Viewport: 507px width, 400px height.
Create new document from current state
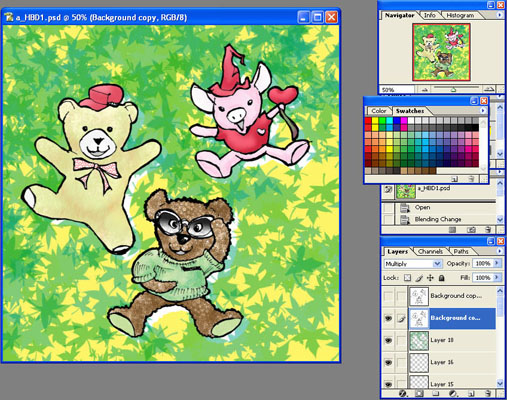pos(452,230)
